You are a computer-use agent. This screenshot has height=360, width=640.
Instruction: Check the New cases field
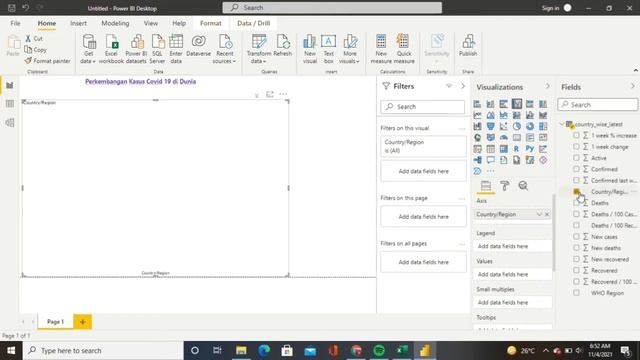[576, 236]
